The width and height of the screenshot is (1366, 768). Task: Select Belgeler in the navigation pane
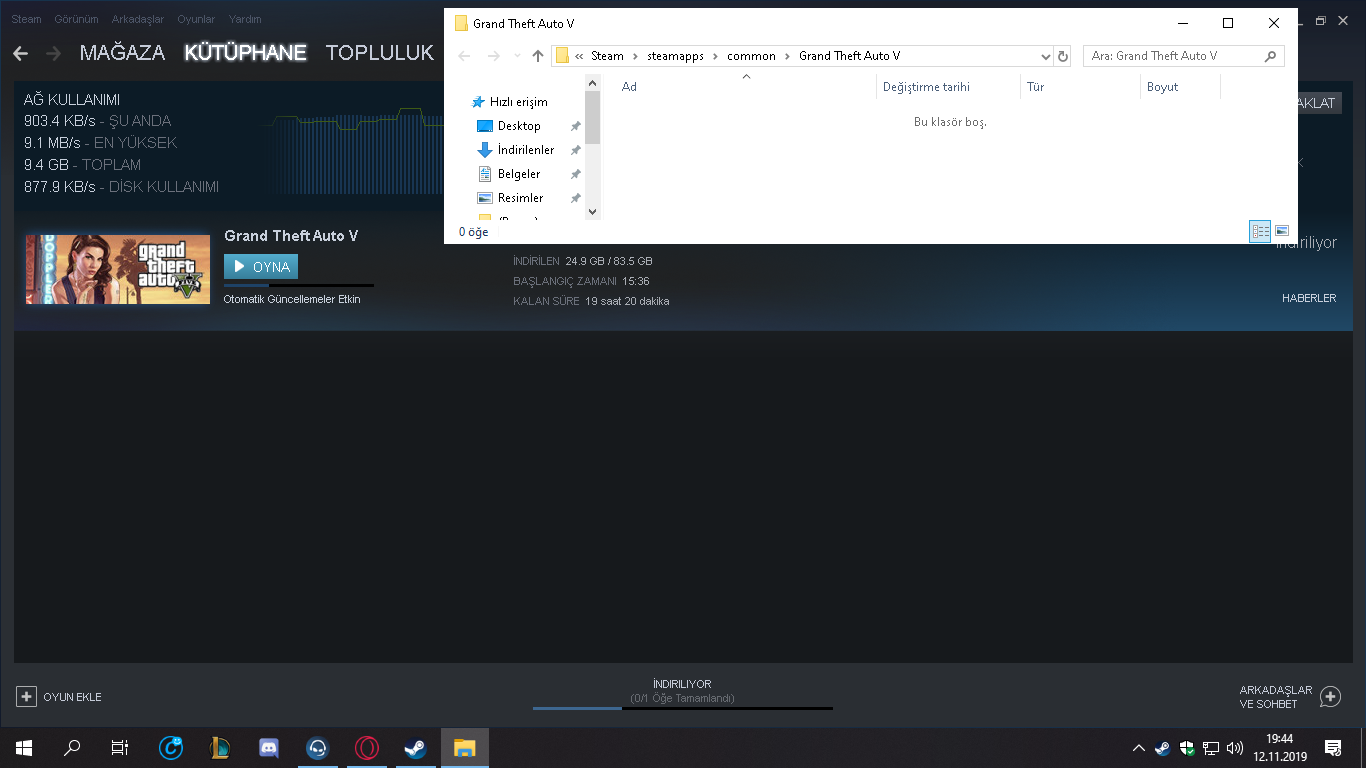[519, 174]
